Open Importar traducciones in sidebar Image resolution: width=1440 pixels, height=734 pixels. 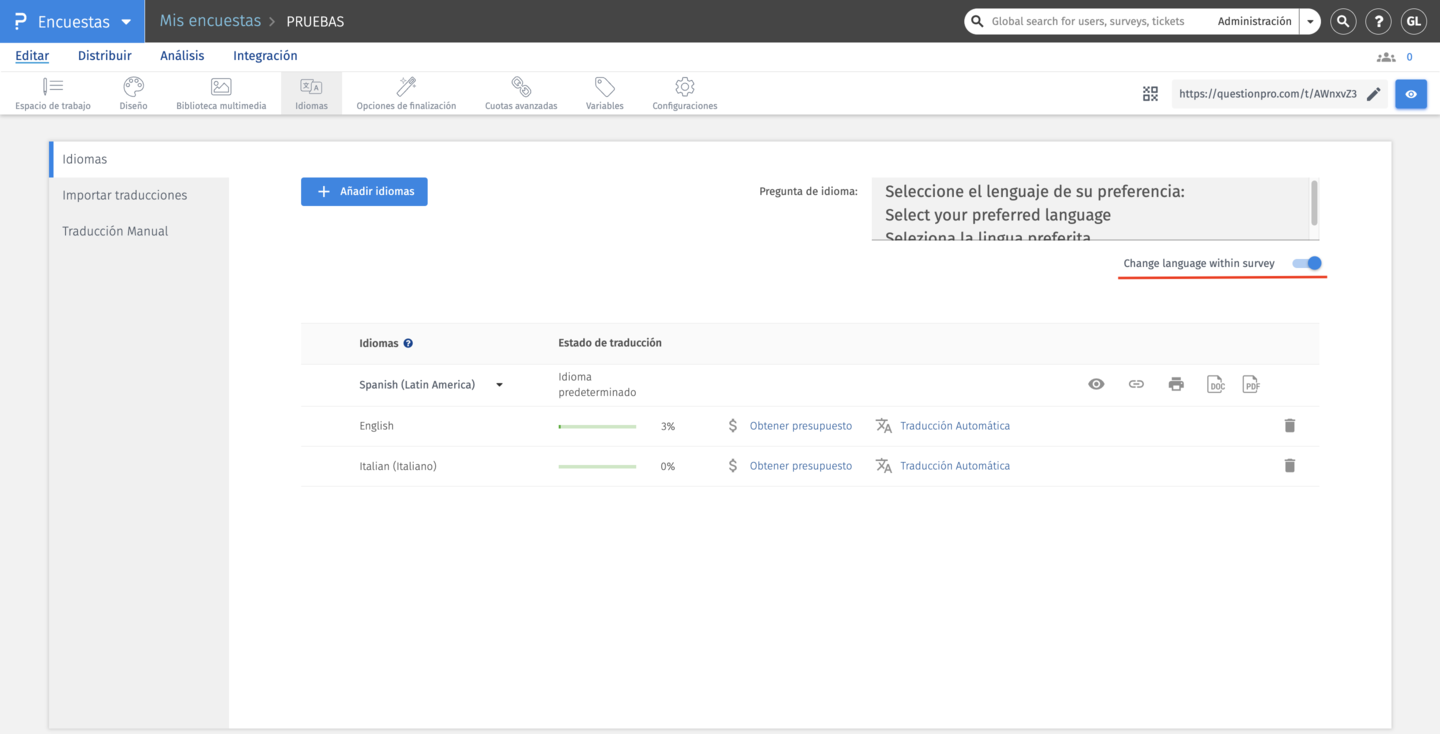point(125,195)
